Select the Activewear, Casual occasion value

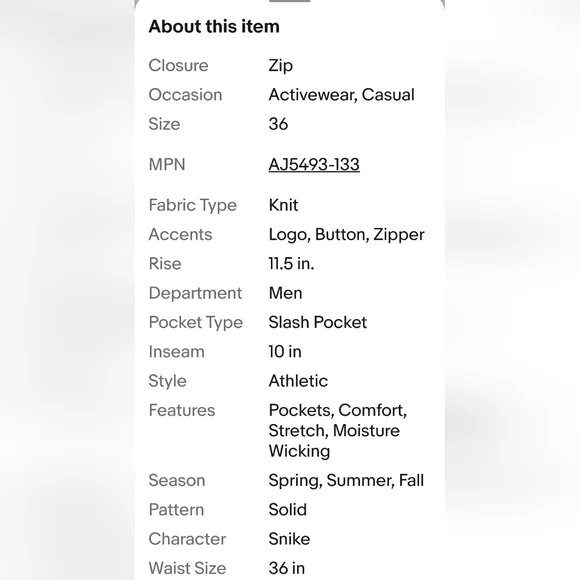coord(341,95)
